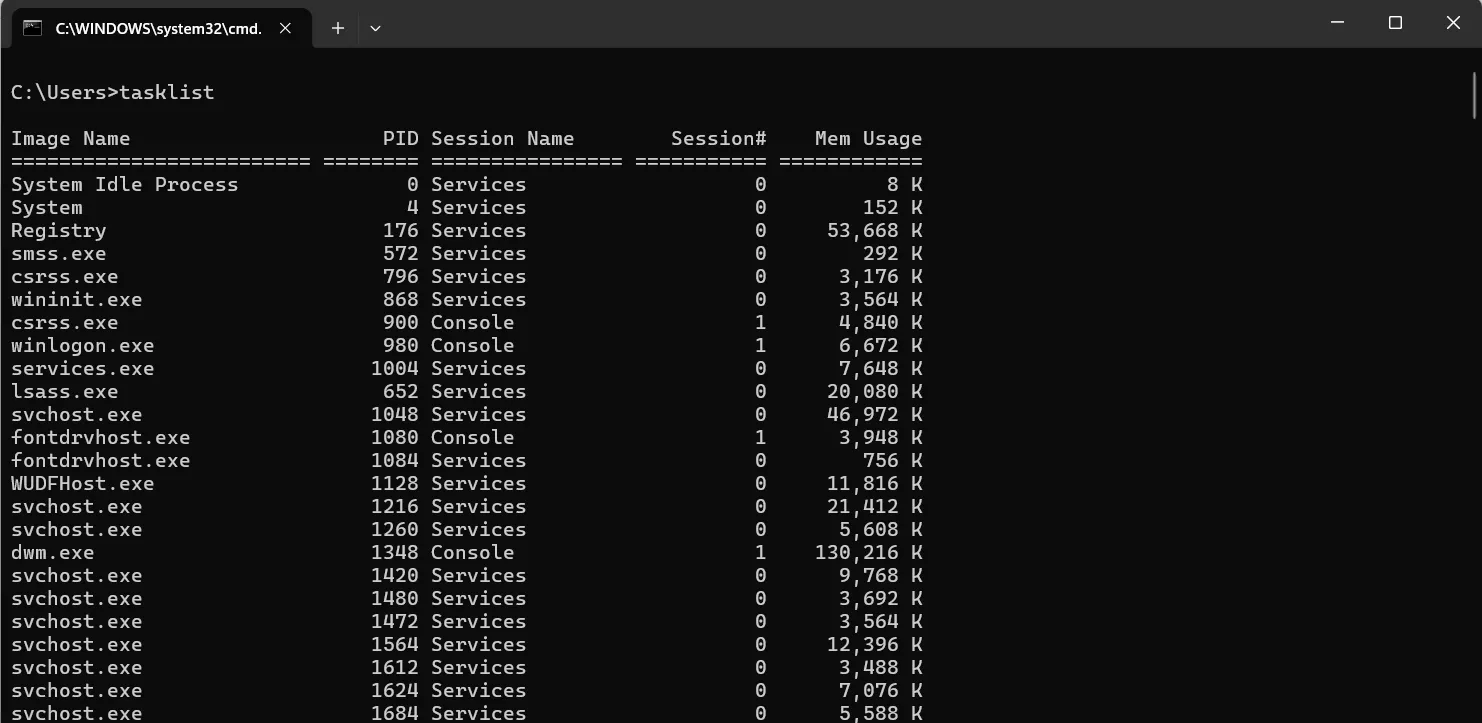
Task: Click PID value 1004
Action: [395, 368]
